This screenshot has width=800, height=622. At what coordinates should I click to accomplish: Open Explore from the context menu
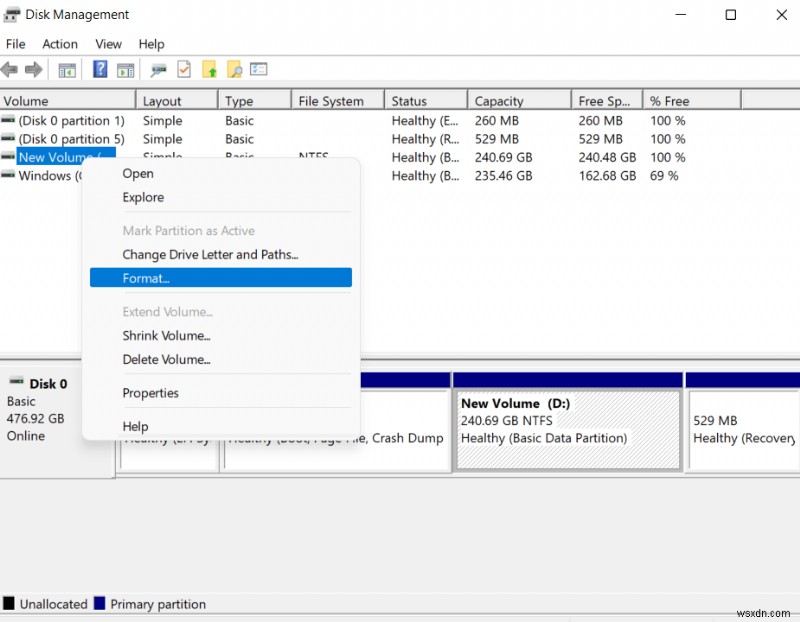[x=142, y=197]
